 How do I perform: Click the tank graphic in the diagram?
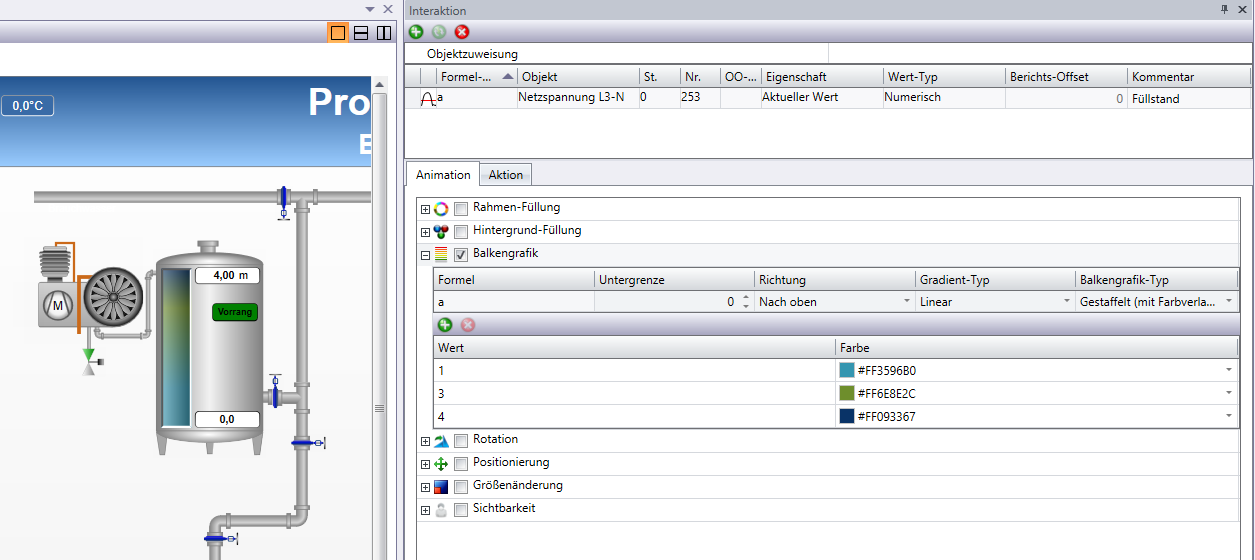pyautogui.click(x=208, y=350)
